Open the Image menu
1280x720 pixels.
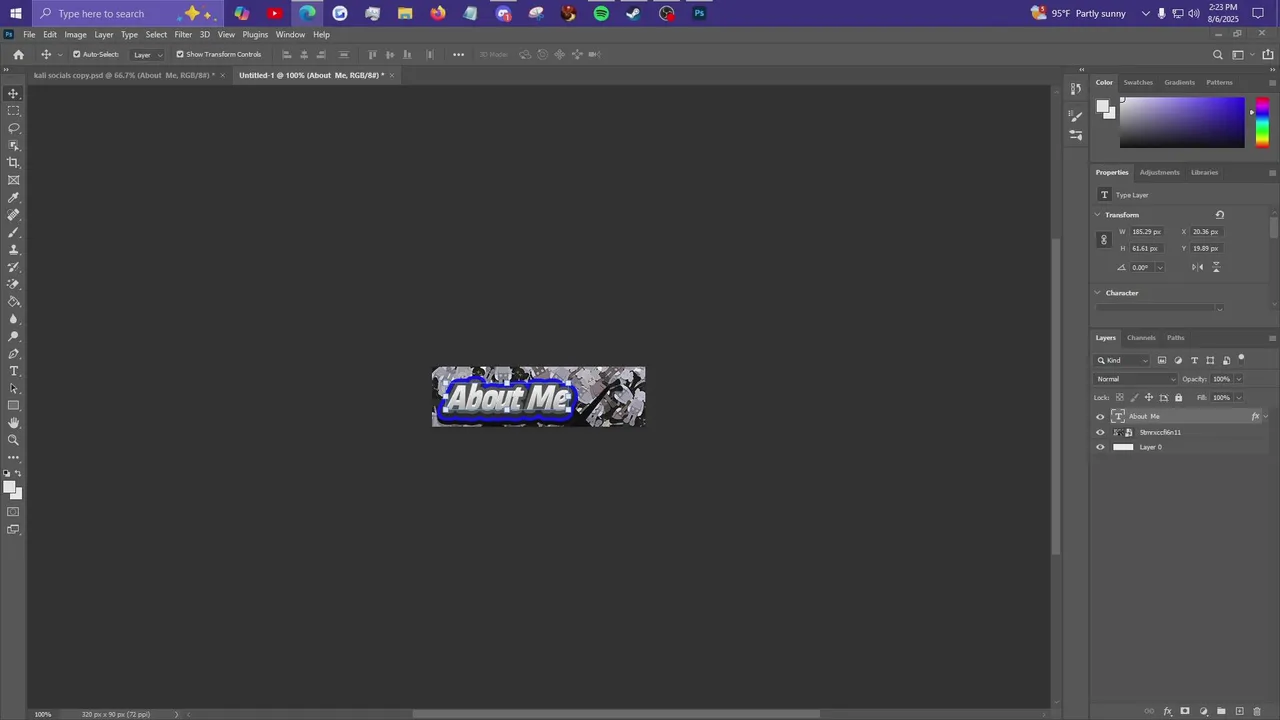pyautogui.click(x=76, y=34)
